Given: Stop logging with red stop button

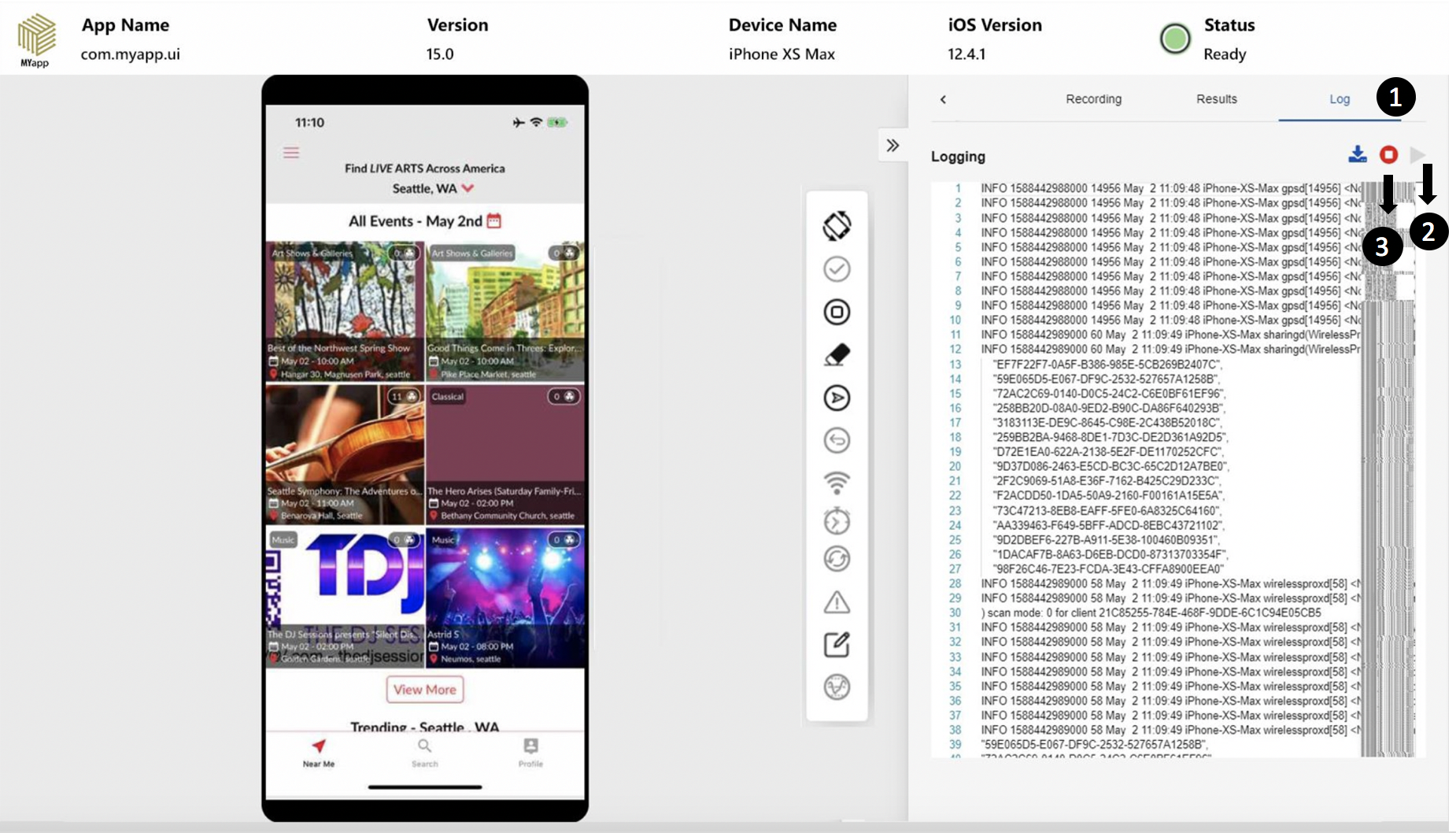Looking at the screenshot, I should coord(1388,155).
